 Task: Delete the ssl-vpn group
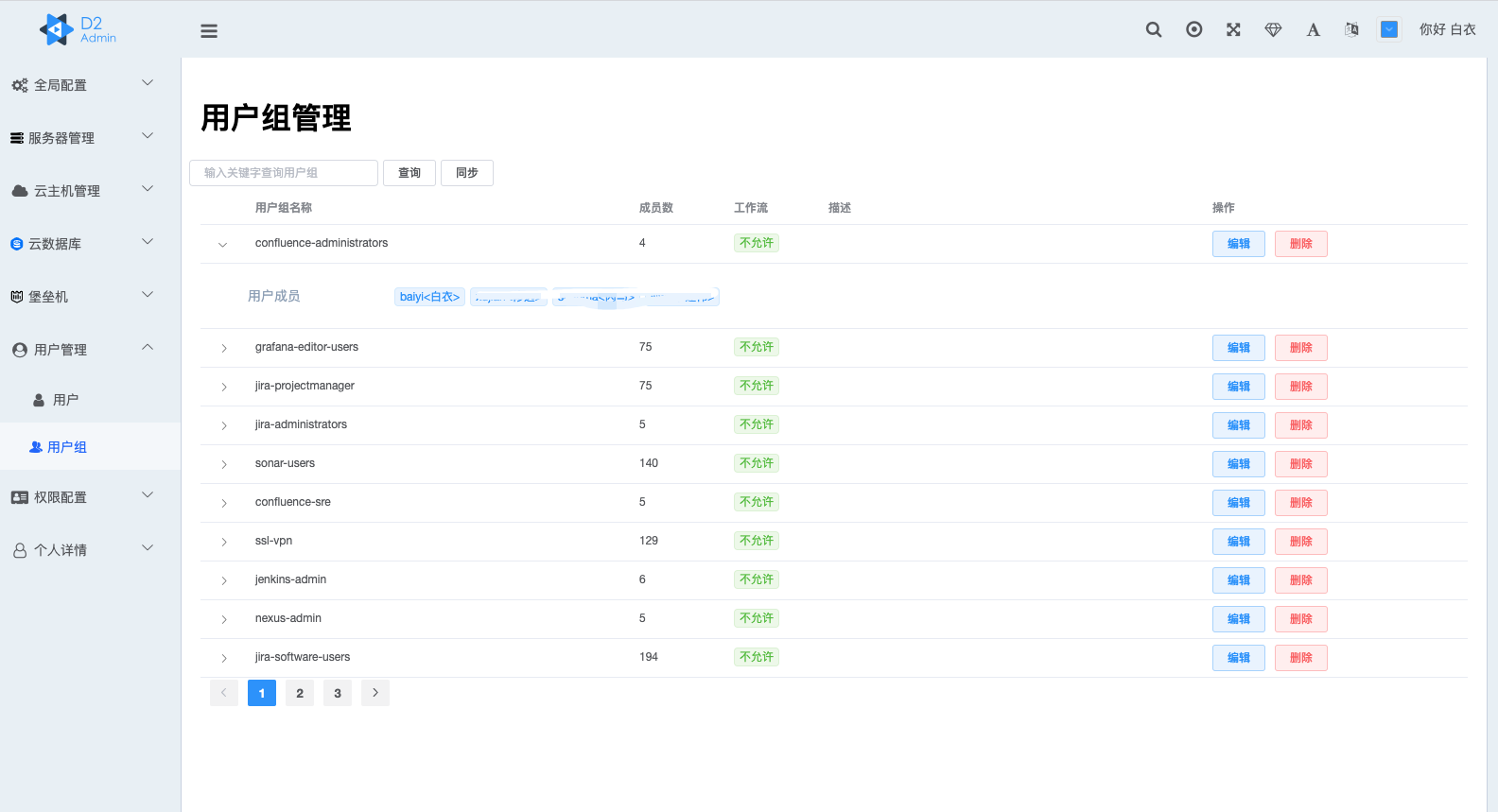point(1301,542)
